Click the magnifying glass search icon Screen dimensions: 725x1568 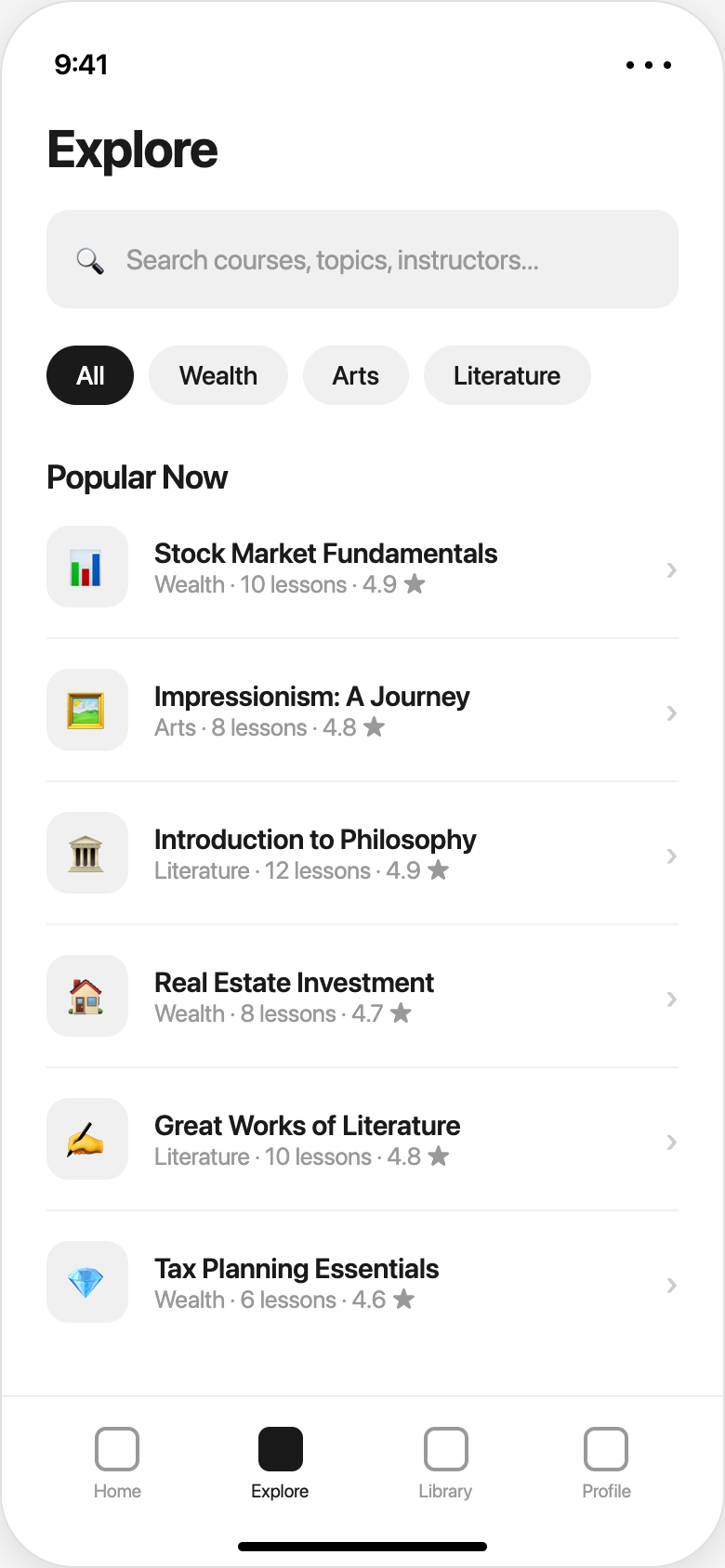click(x=90, y=261)
